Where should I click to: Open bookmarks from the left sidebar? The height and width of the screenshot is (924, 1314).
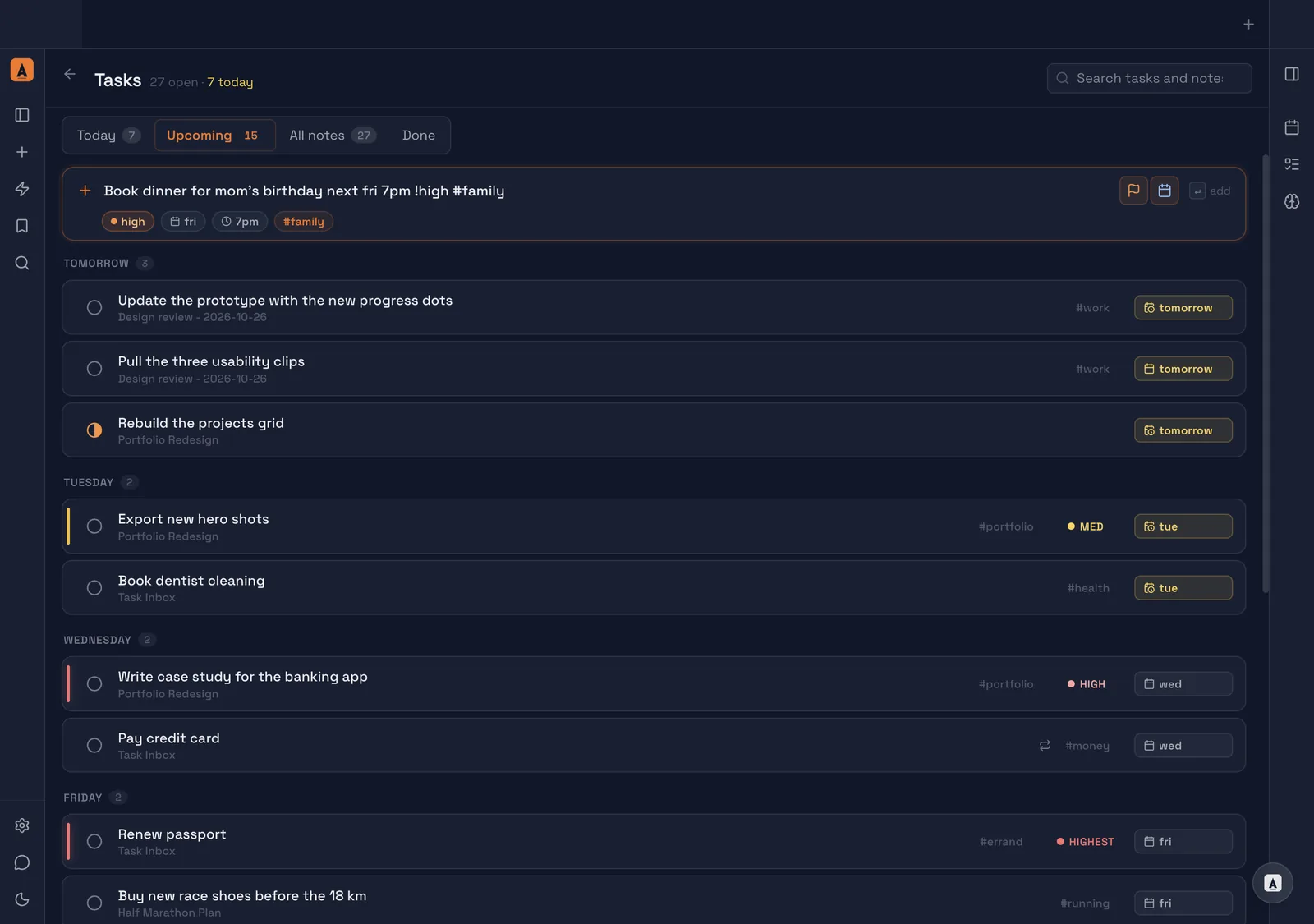[22, 226]
